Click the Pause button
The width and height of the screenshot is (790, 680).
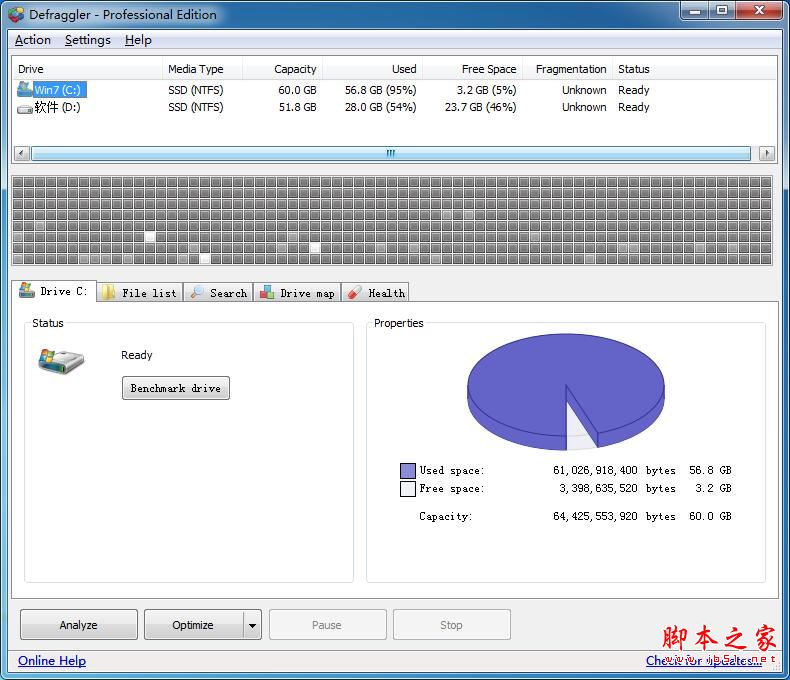pos(327,625)
